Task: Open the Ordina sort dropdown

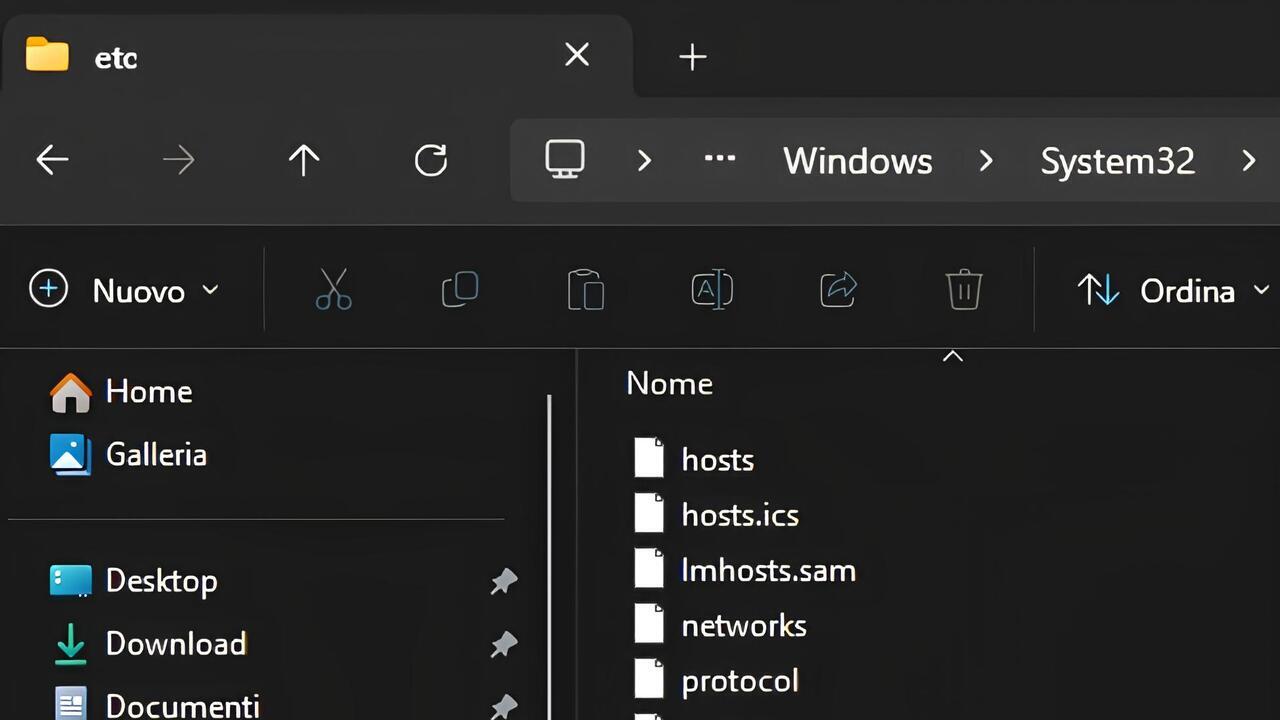Action: click(1172, 290)
